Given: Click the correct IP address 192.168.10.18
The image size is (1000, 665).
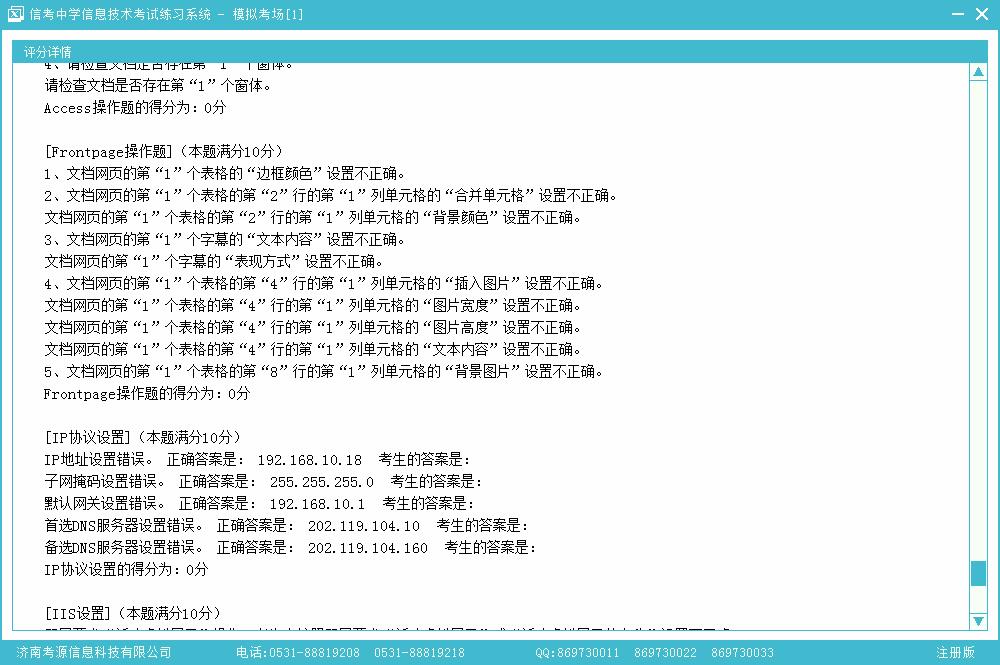Looking at the screenshot, I should [309, 460].
